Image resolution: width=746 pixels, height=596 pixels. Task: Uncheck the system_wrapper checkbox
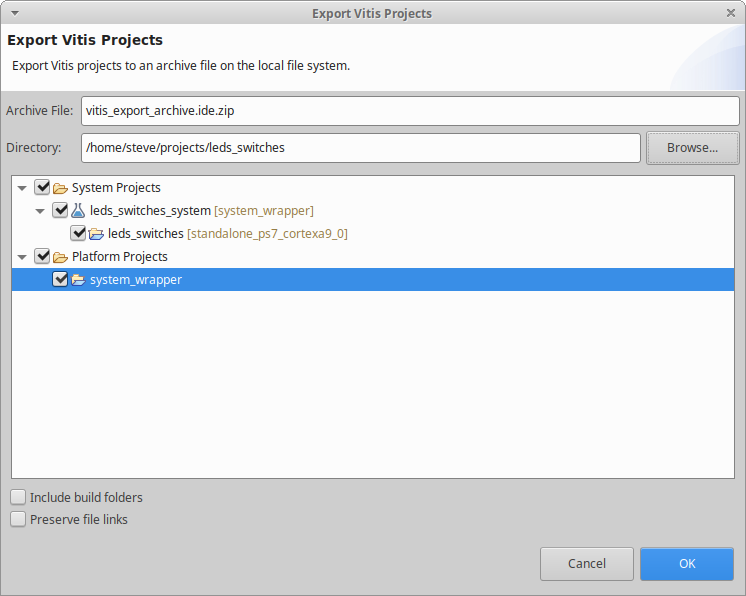click(x=60, y=279)
